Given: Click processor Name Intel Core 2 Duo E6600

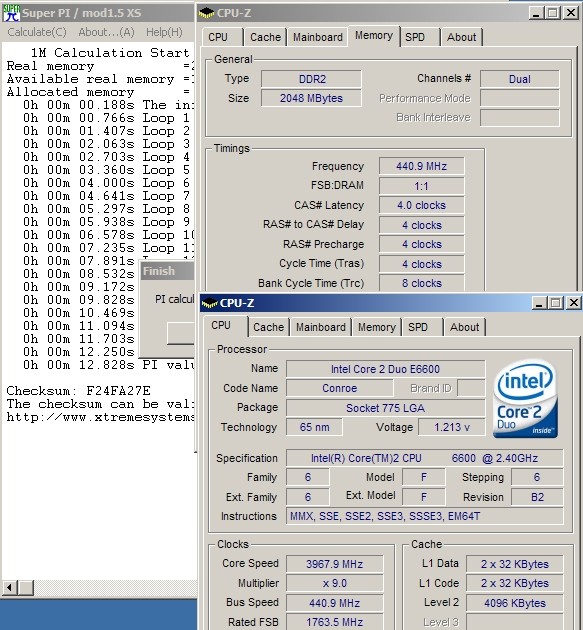Looking at the screenshot, I should click(x=385, y=369).
